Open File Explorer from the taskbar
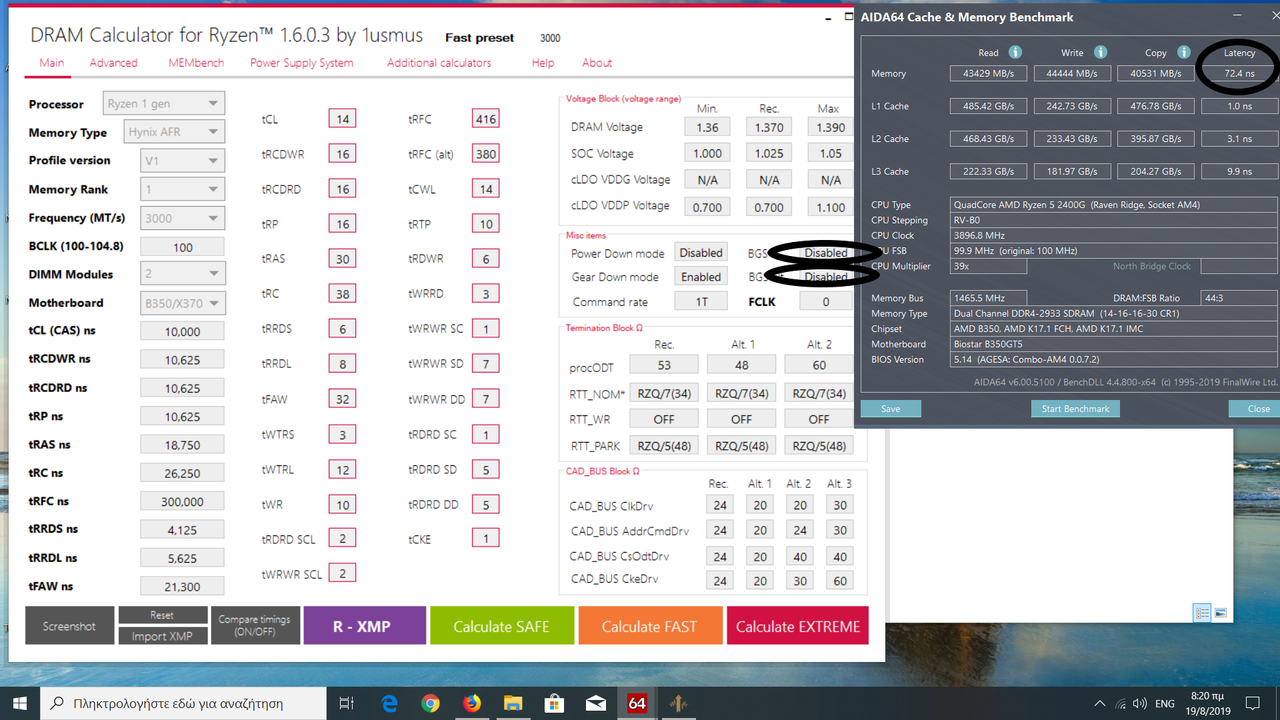The image size is (1280, 720). coord(512,703)
